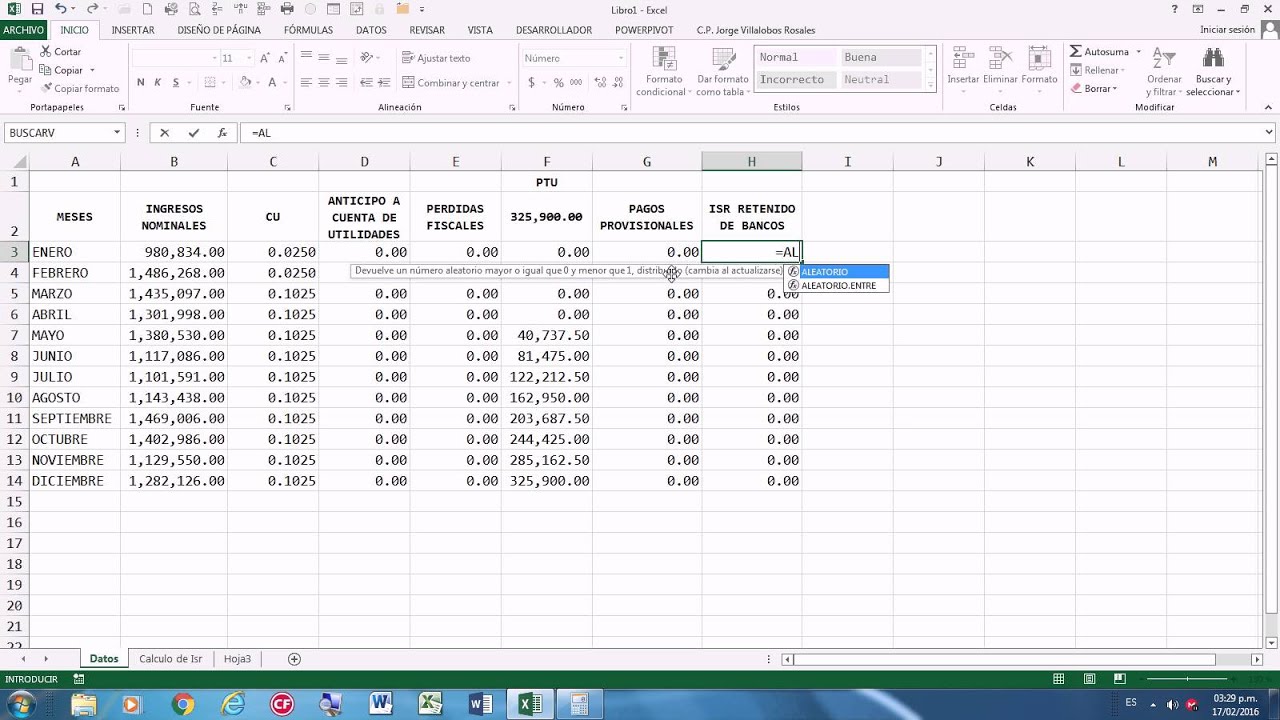Open Rellenar fill dropdown
Screen dimensions: 1280x720
1097,70
